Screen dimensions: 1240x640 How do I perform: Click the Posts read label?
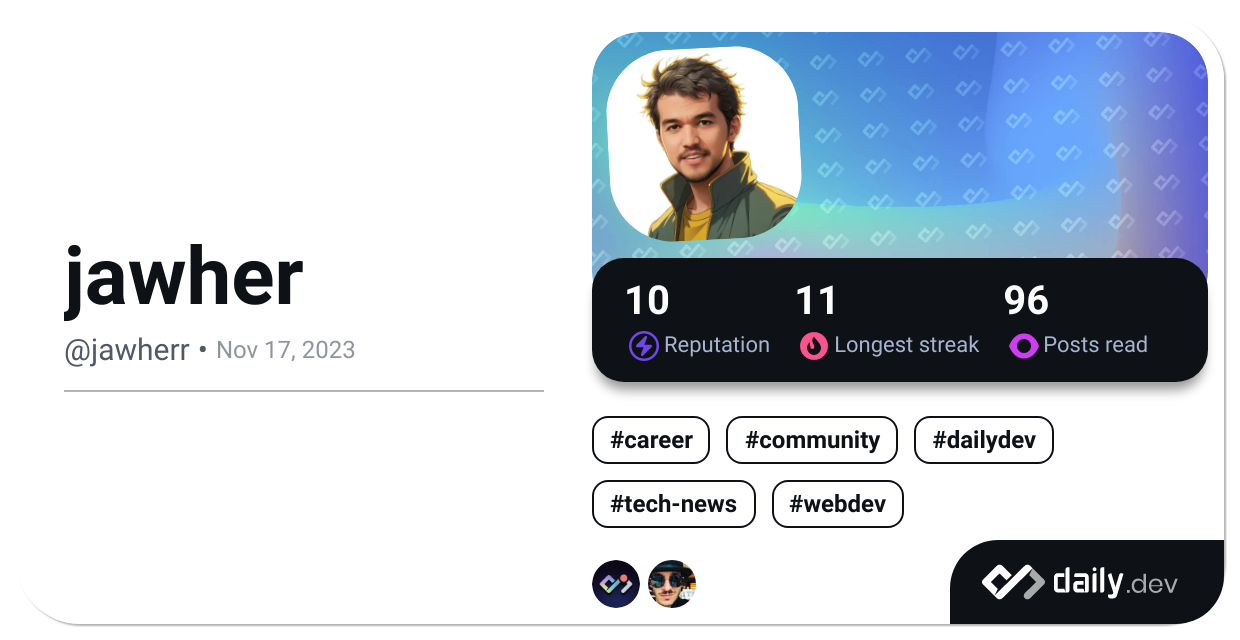click(1095, 345)
